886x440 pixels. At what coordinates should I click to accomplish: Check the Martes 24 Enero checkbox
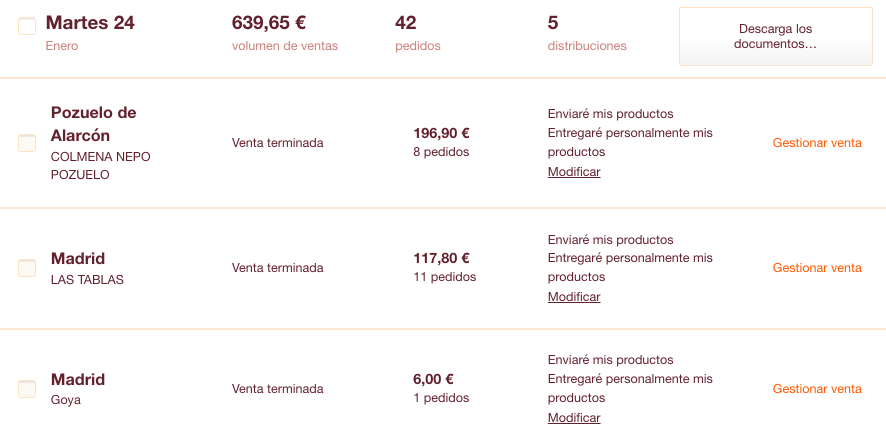27,26
